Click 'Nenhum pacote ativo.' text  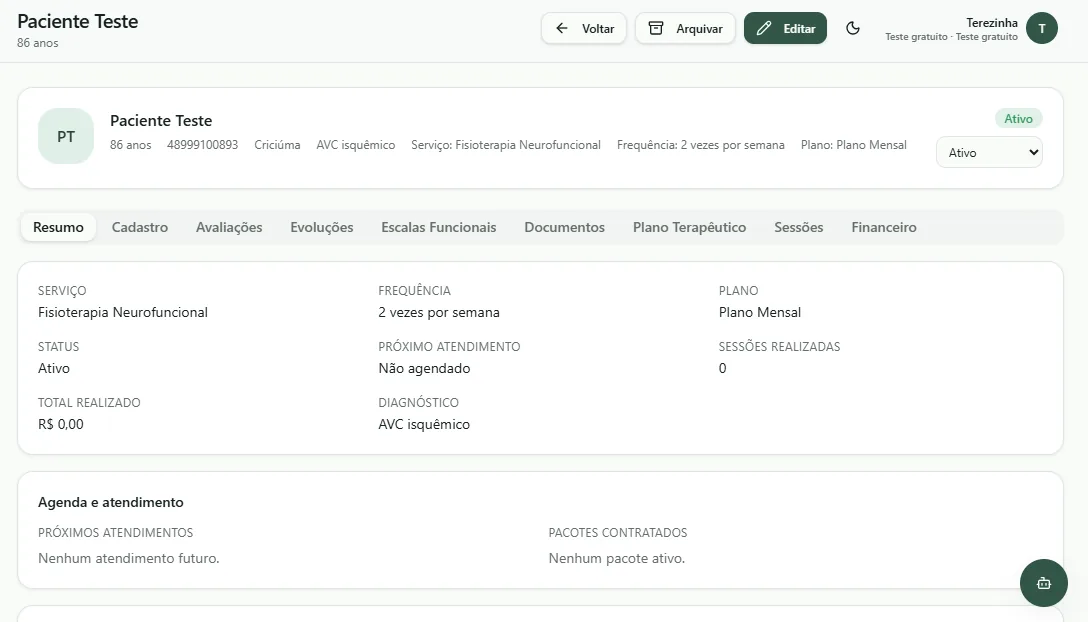616,558
